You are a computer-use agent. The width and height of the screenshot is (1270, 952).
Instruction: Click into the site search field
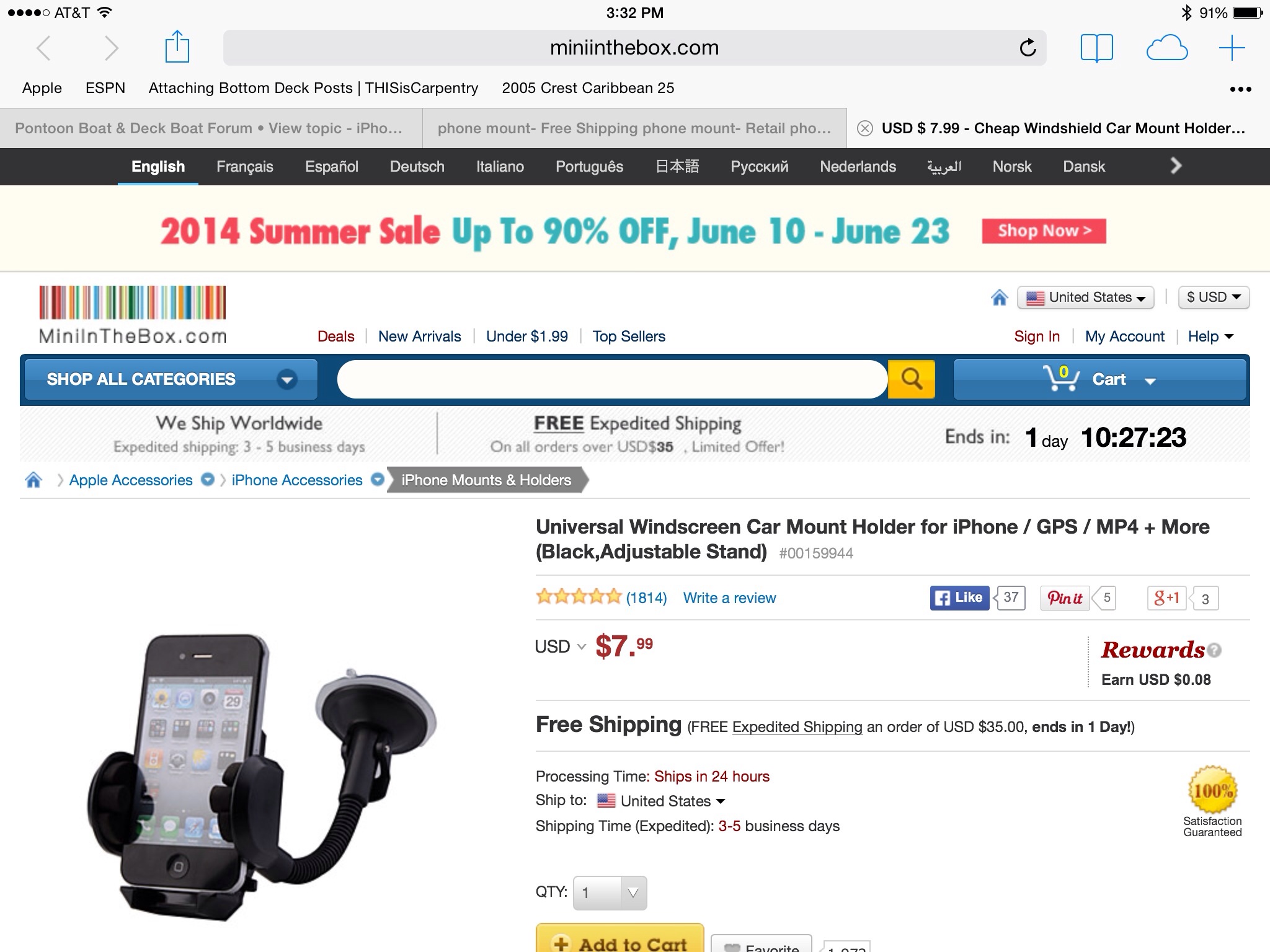[612, 378]
